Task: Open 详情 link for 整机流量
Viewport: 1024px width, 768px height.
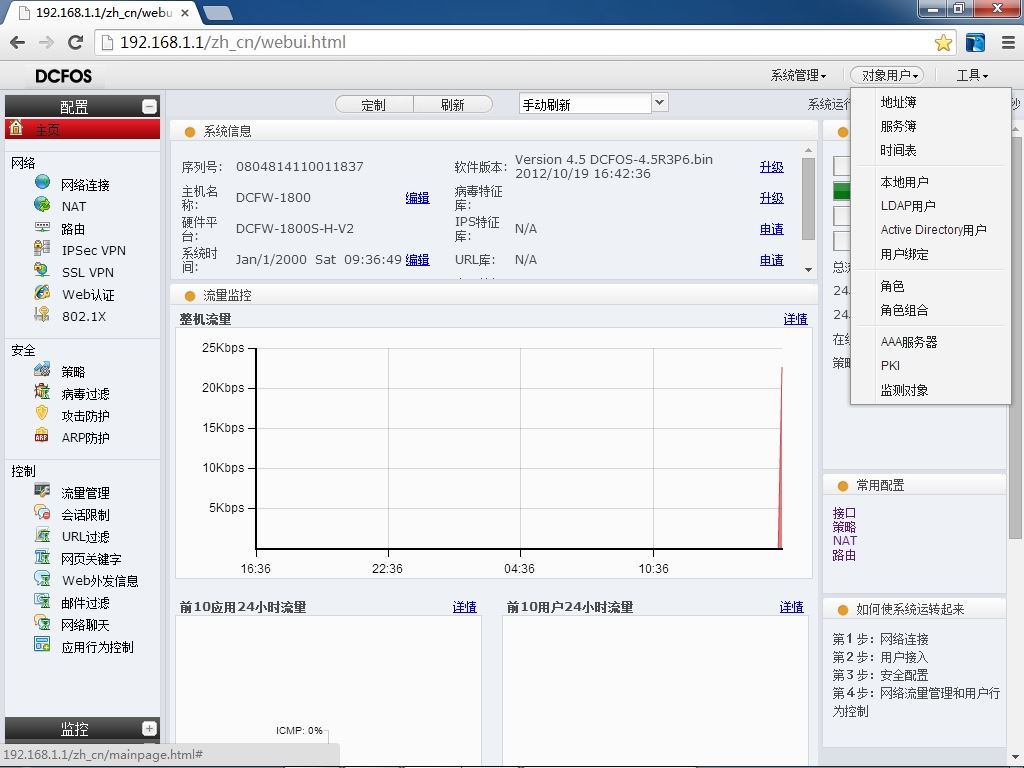Action: [795, 319]
